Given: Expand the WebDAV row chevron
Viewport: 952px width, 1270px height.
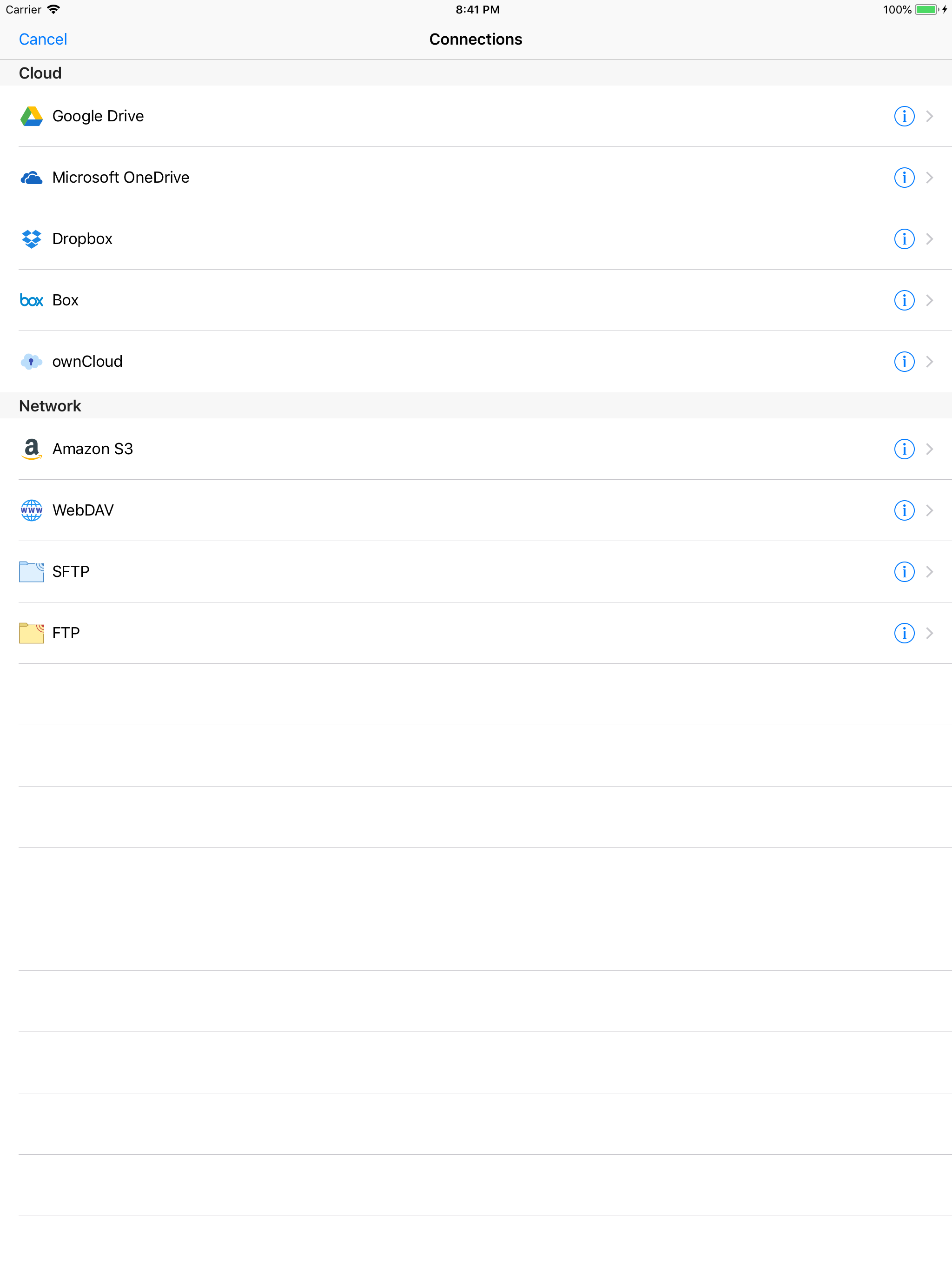Looking at the screenshot, I should (x=930, y=510).
